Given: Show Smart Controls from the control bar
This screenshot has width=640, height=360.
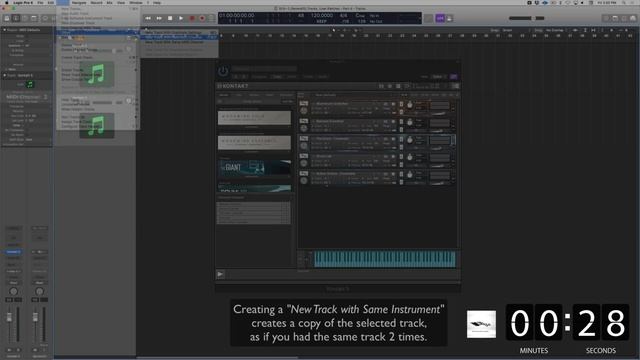Looking at the screenshot, I should coord(45,18).
